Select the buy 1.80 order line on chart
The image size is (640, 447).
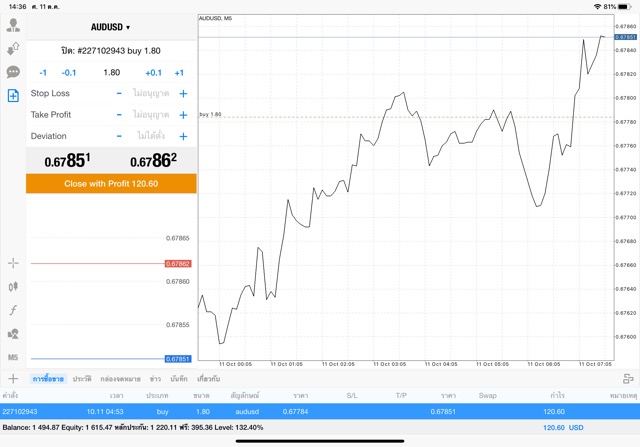click(406, 117)
